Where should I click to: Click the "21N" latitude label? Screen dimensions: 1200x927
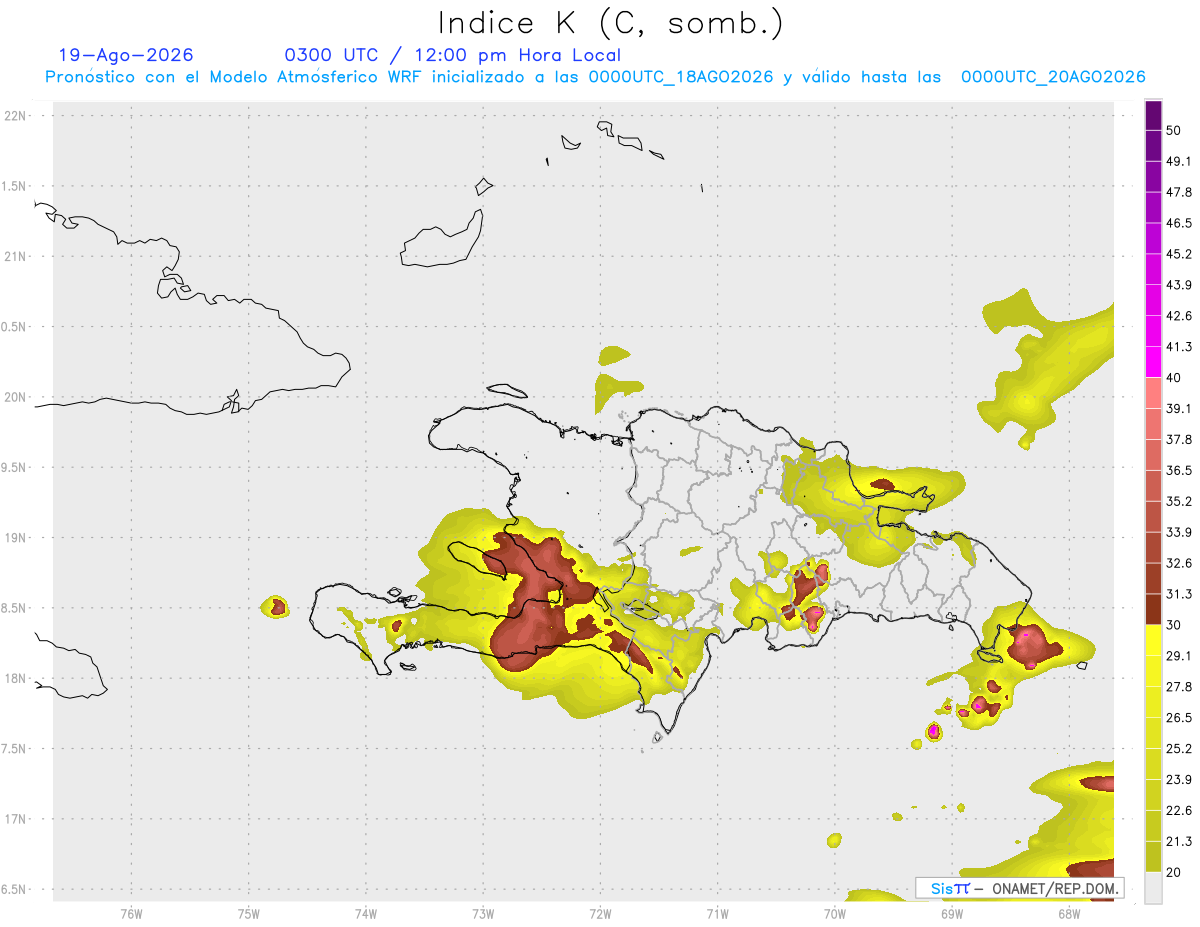(15, 256)
